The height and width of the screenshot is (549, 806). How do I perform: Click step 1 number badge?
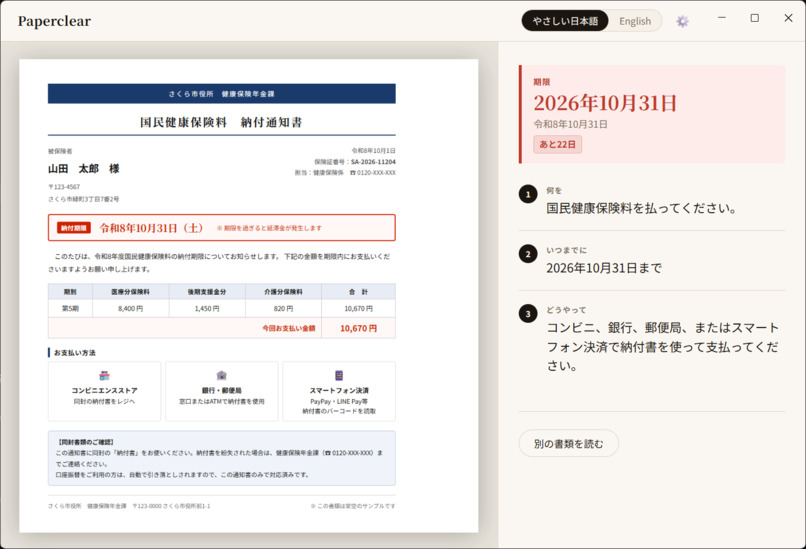[528, 194]
